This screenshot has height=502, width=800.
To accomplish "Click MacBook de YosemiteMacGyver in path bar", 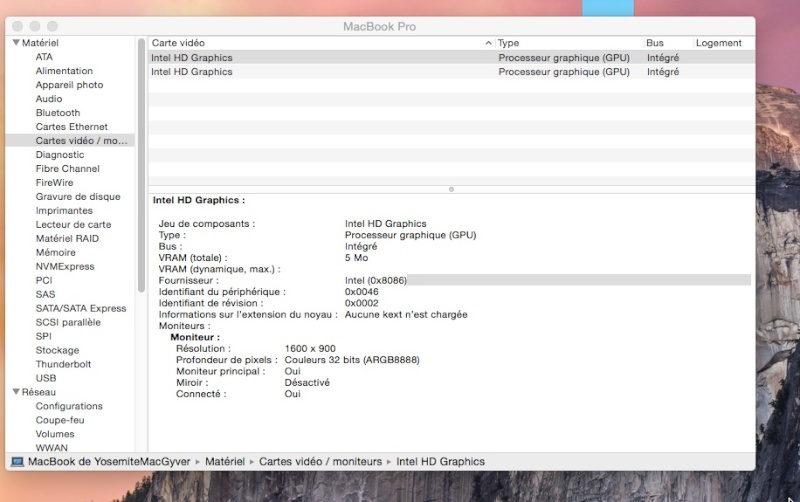I will click(109, 462).
